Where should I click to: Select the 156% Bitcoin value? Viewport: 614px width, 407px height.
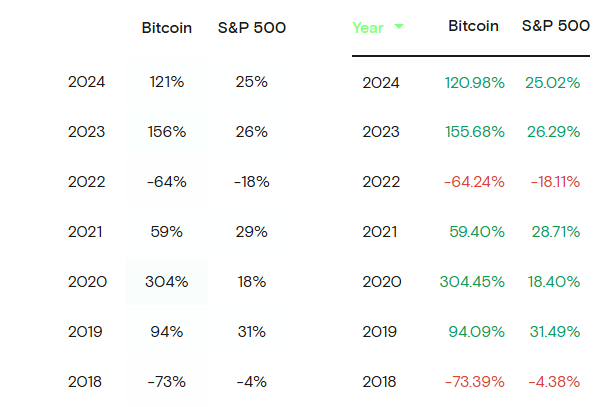coord(167,132)
